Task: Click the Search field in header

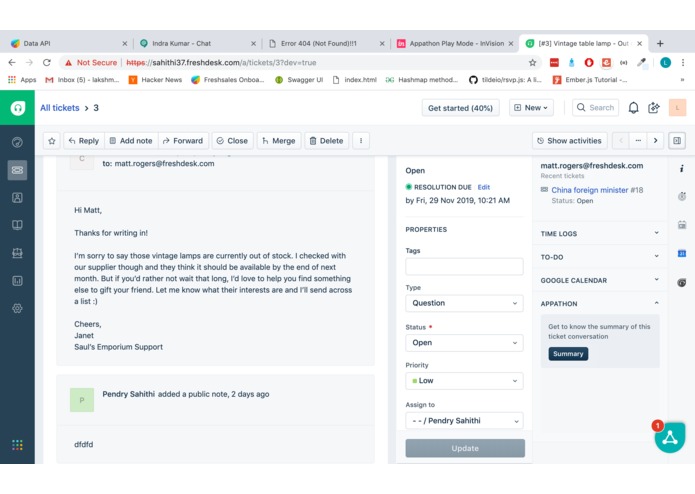Action: (x=595, y=108)
